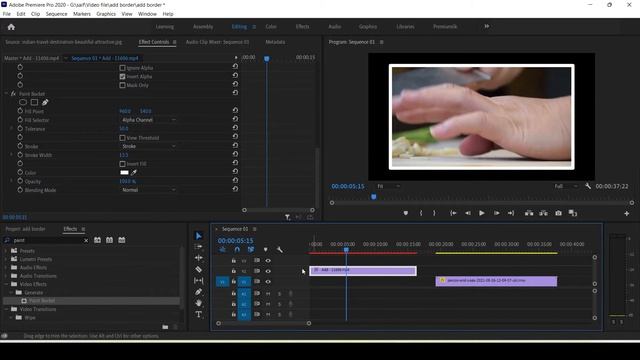Click Add Marker in timeline header
Image resolution: width=640 pixels, height=360 pixels.
pyautogui.click(x=265, y=249)
